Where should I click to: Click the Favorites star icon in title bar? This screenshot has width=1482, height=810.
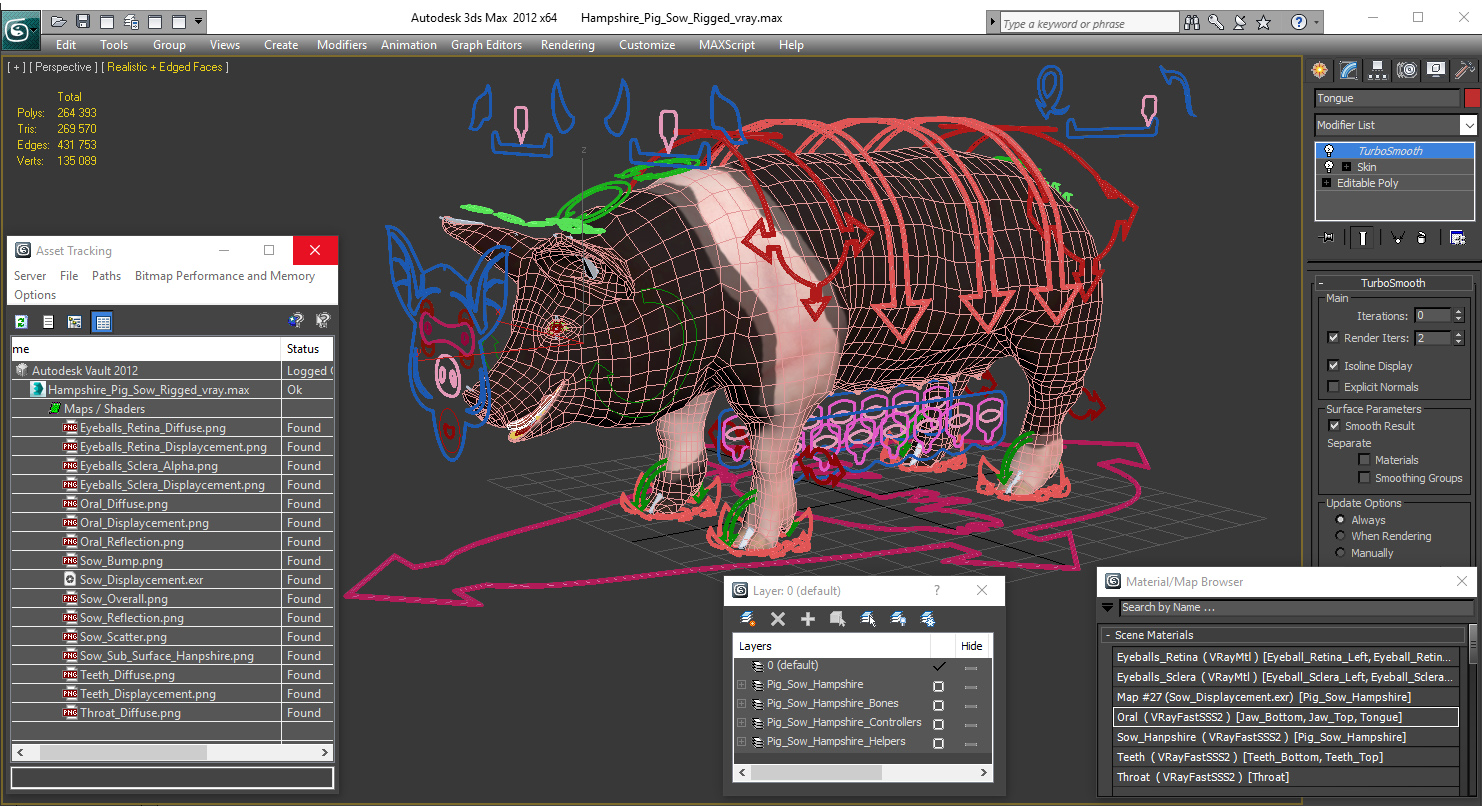[1264, 22]
